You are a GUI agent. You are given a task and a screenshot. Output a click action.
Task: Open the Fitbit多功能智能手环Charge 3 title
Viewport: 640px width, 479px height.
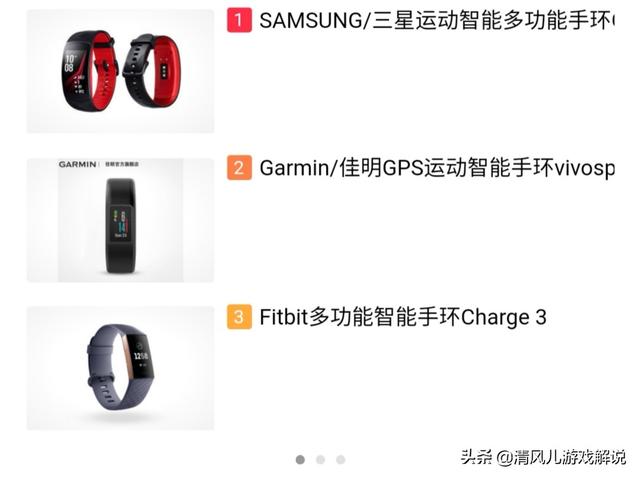pyautogui.click(x=403, y=317)
